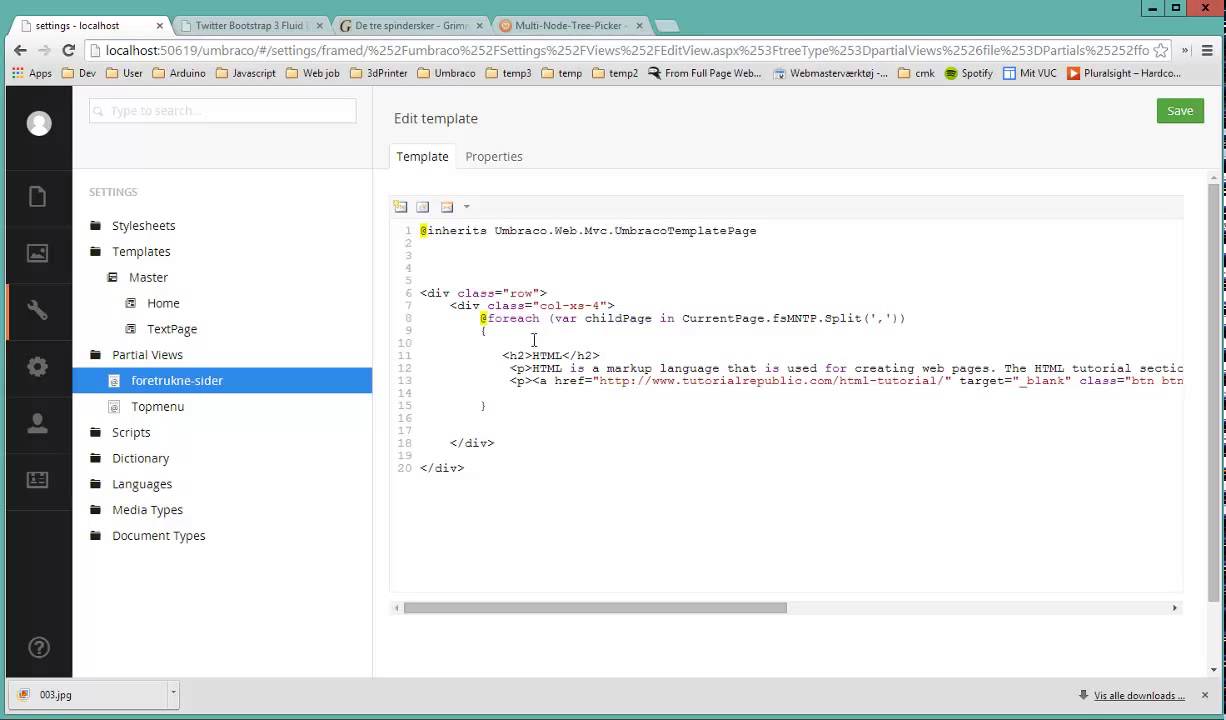Click the browser Back arrow
Viewport: 1226px width, 720px height.
20,50
